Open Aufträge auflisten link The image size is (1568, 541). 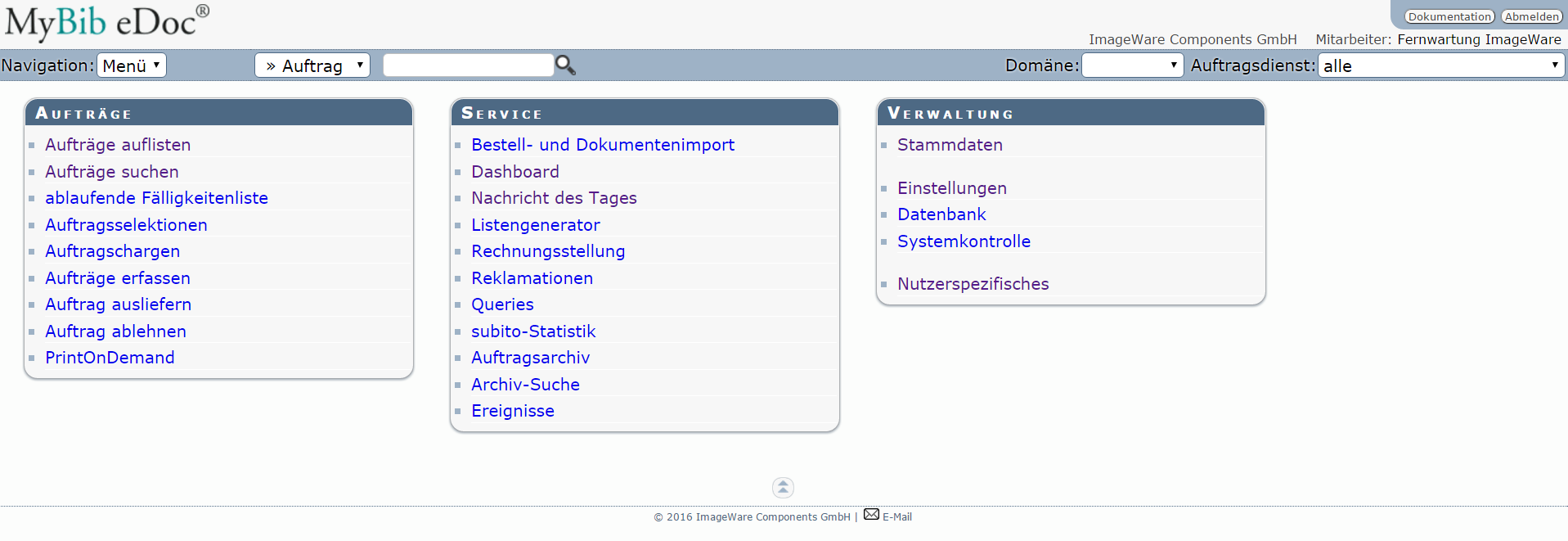tap(118, 145)
